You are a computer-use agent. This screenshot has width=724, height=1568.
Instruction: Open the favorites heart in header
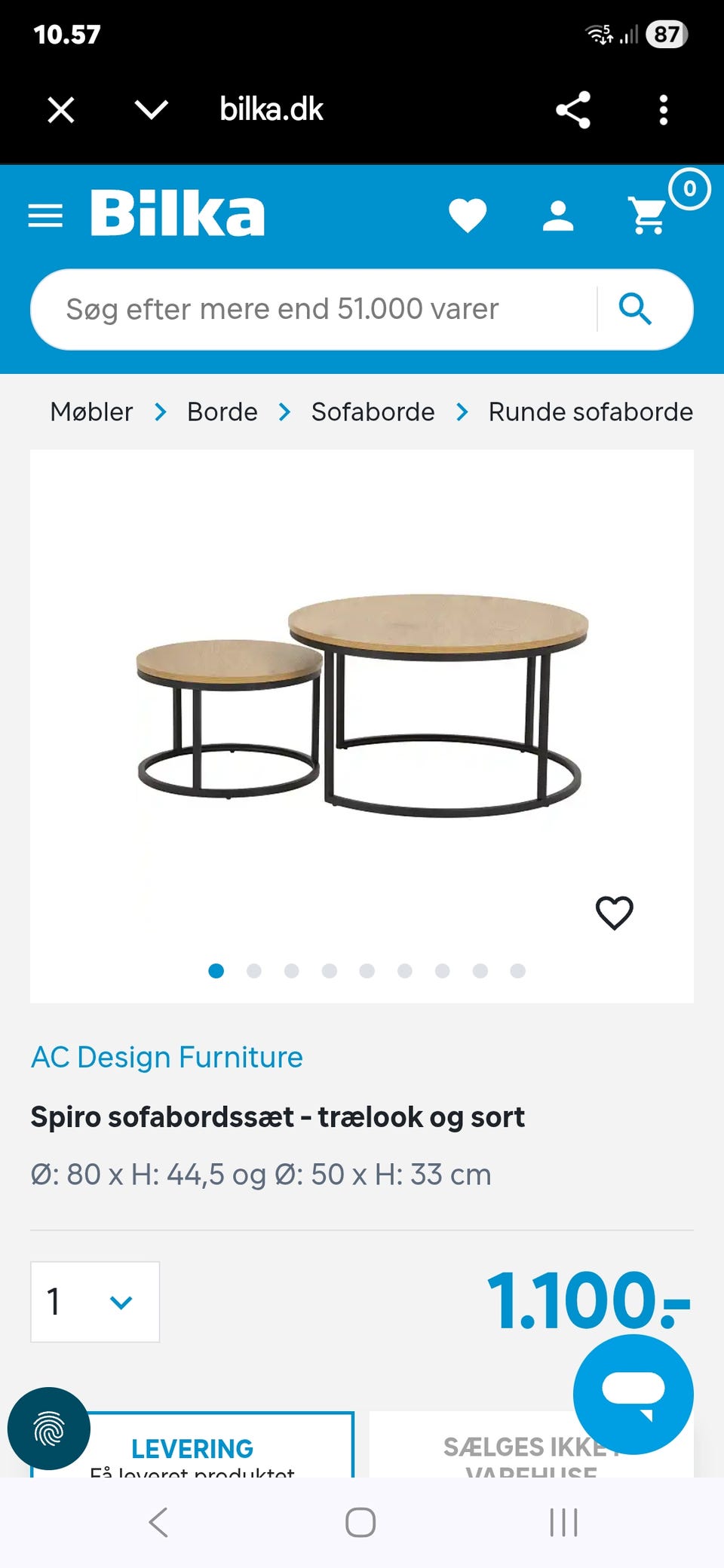[468, 216]
